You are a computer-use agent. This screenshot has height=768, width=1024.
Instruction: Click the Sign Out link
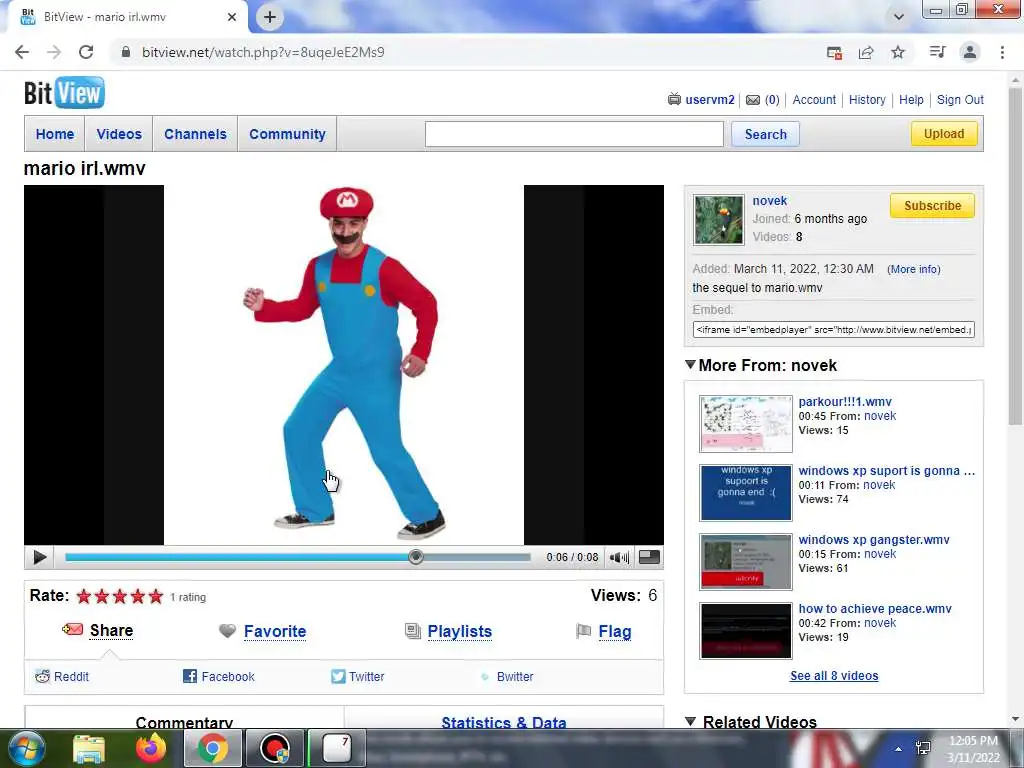960,100
